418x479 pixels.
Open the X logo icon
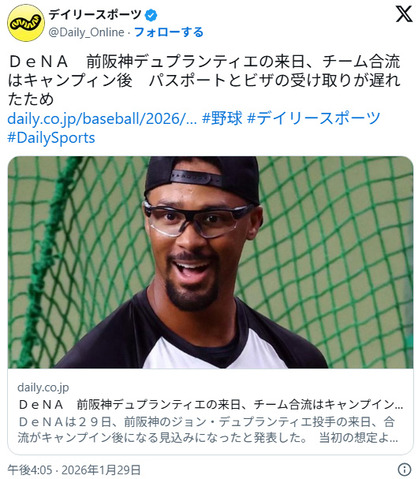[x=403, y=14]
